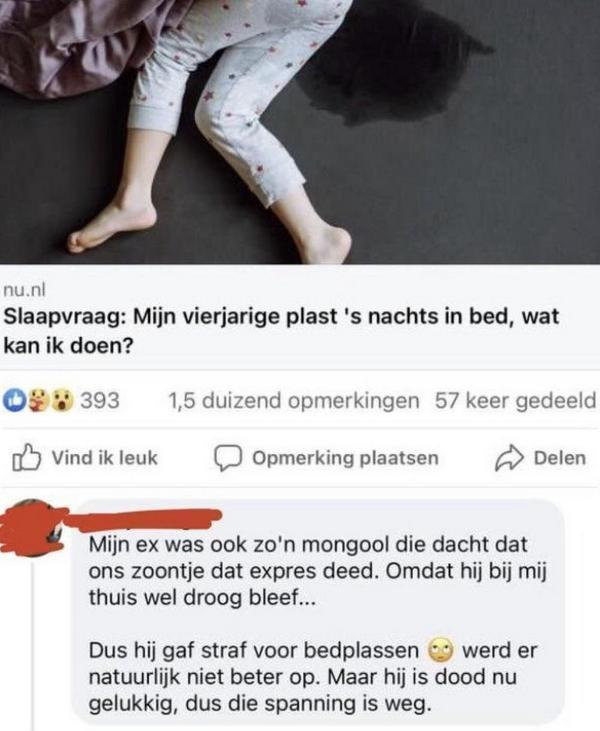
Task: Click the thumbs-up icon next to Vind ik leuk
Action: [x=26, y=458]
